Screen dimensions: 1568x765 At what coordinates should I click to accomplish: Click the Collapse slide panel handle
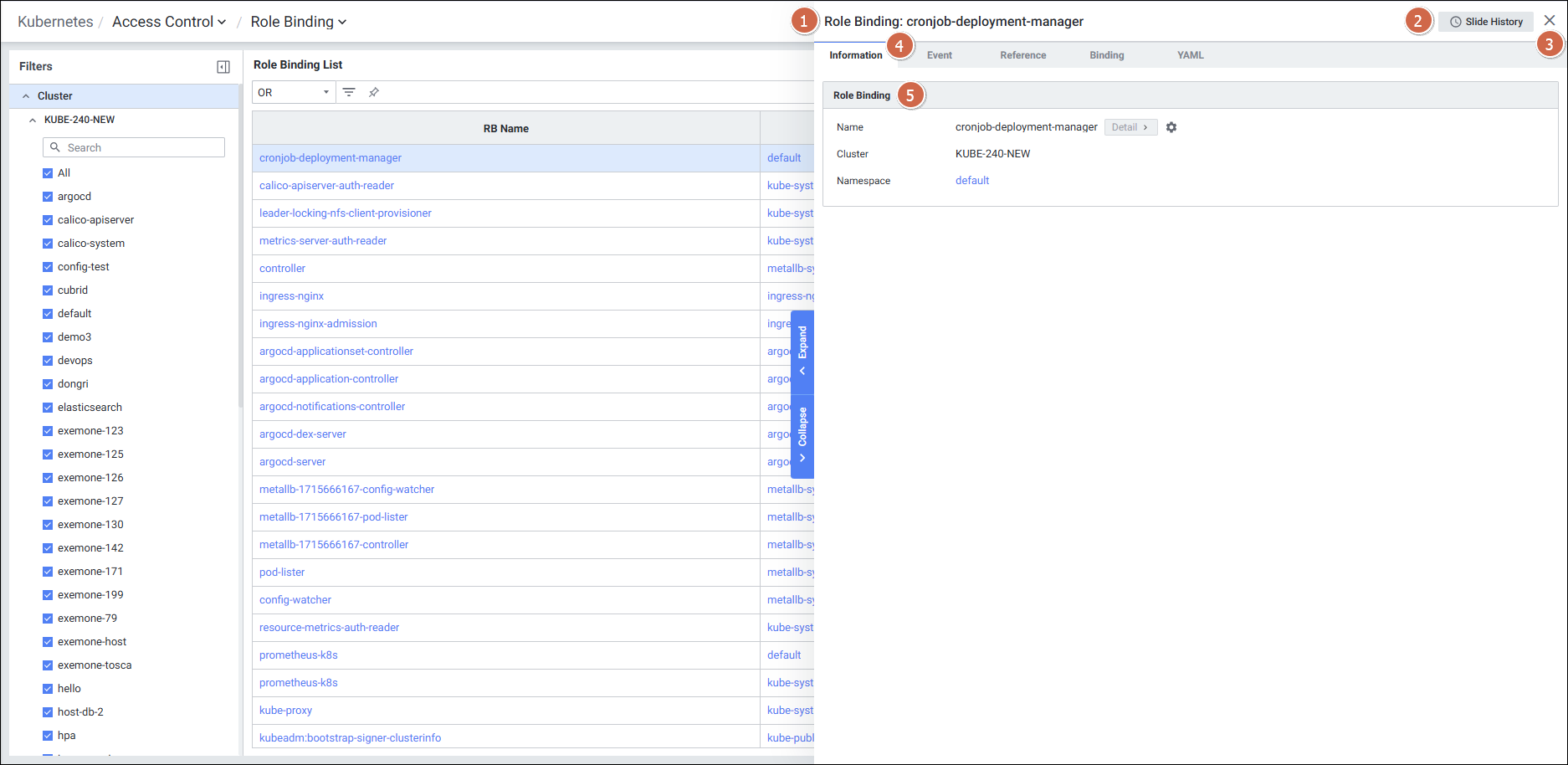802,435
